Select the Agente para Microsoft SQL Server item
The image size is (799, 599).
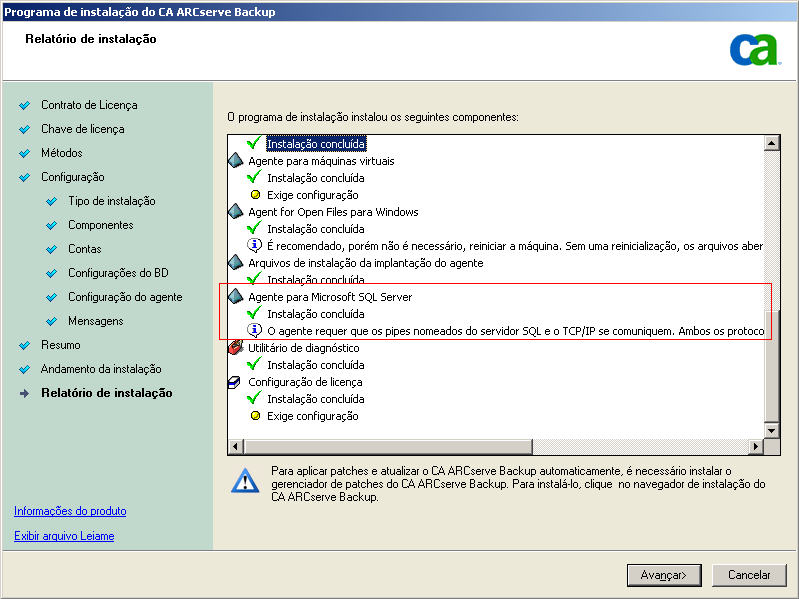point(330,297)
